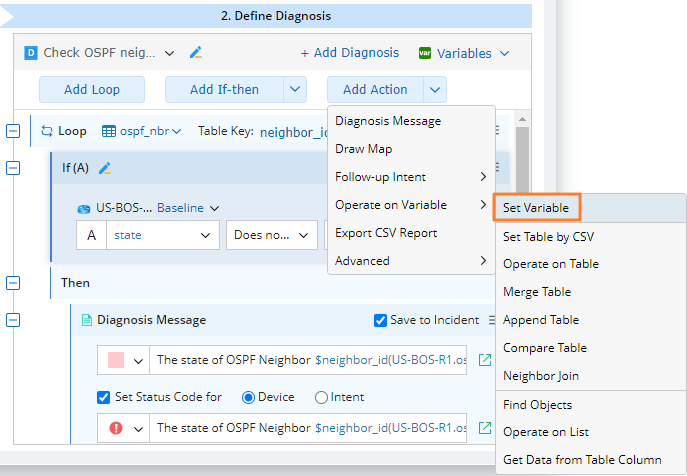687x476 pixels.
Task: Click the red error status icon
Action: point(116,428)
